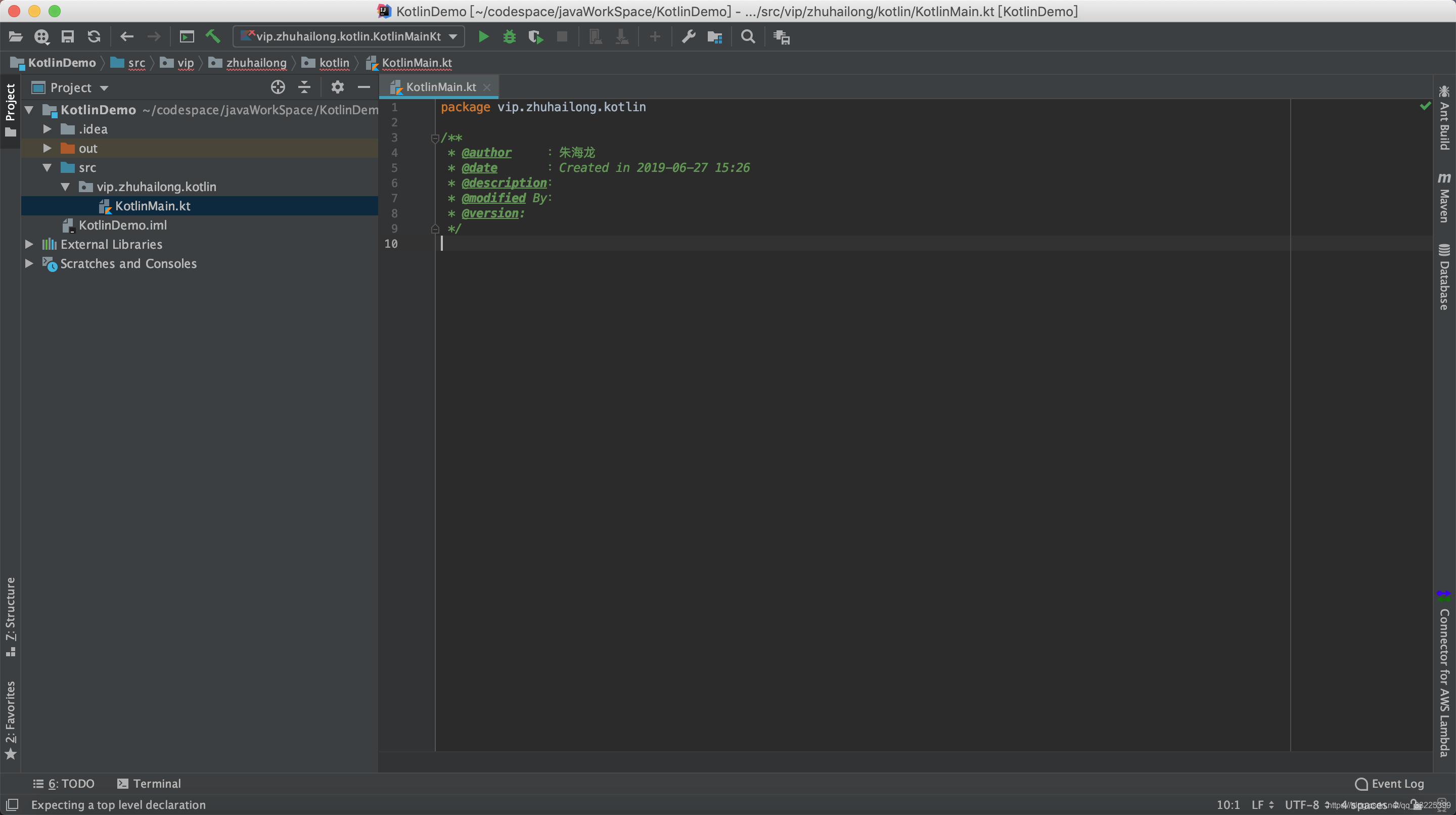Fold the doc comment at line 3
Image resolution: width=1456 pixels, height=815 pixels.
coord(435,138)
